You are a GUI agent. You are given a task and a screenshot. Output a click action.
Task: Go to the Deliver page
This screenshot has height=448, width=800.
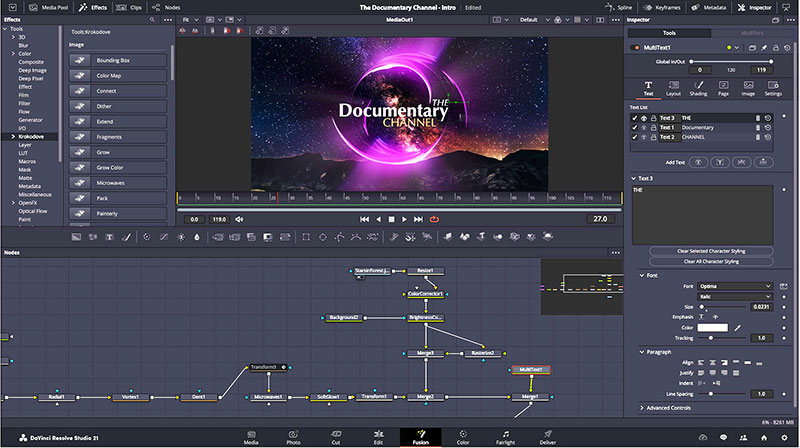tap(547, 437)
